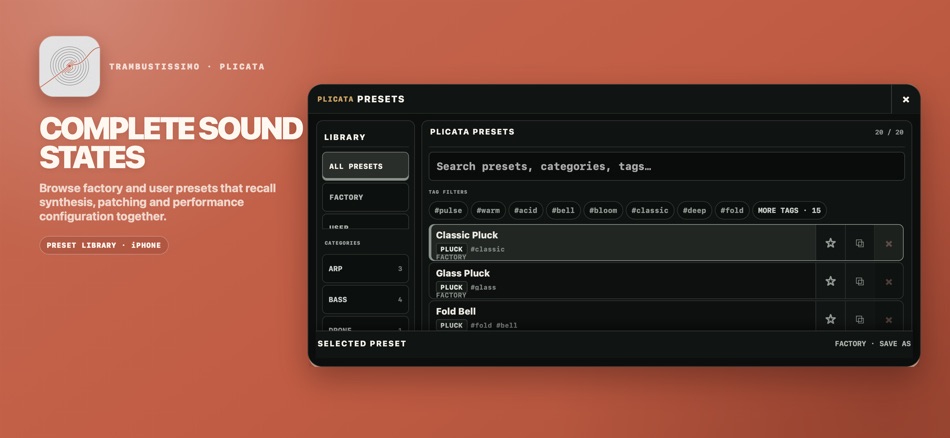Click the Selected Preset footer label
The image size is (950, 438).
coord(362,343)
